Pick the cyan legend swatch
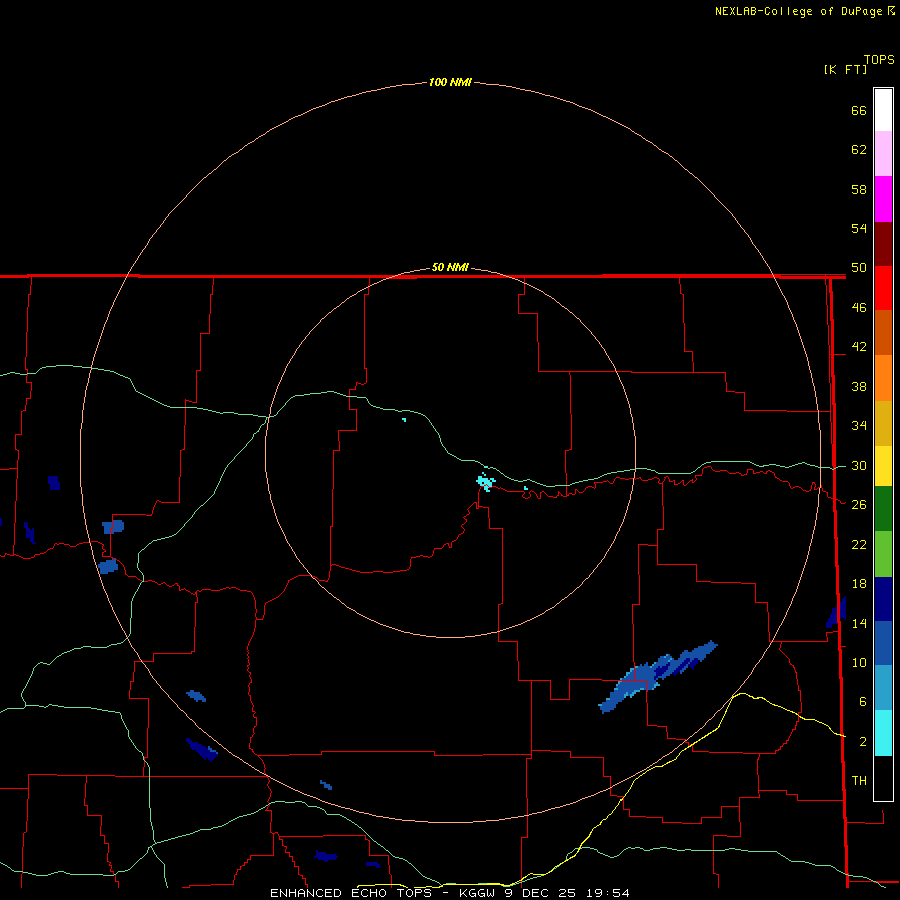900x900 pixels. tap(883, 733)
